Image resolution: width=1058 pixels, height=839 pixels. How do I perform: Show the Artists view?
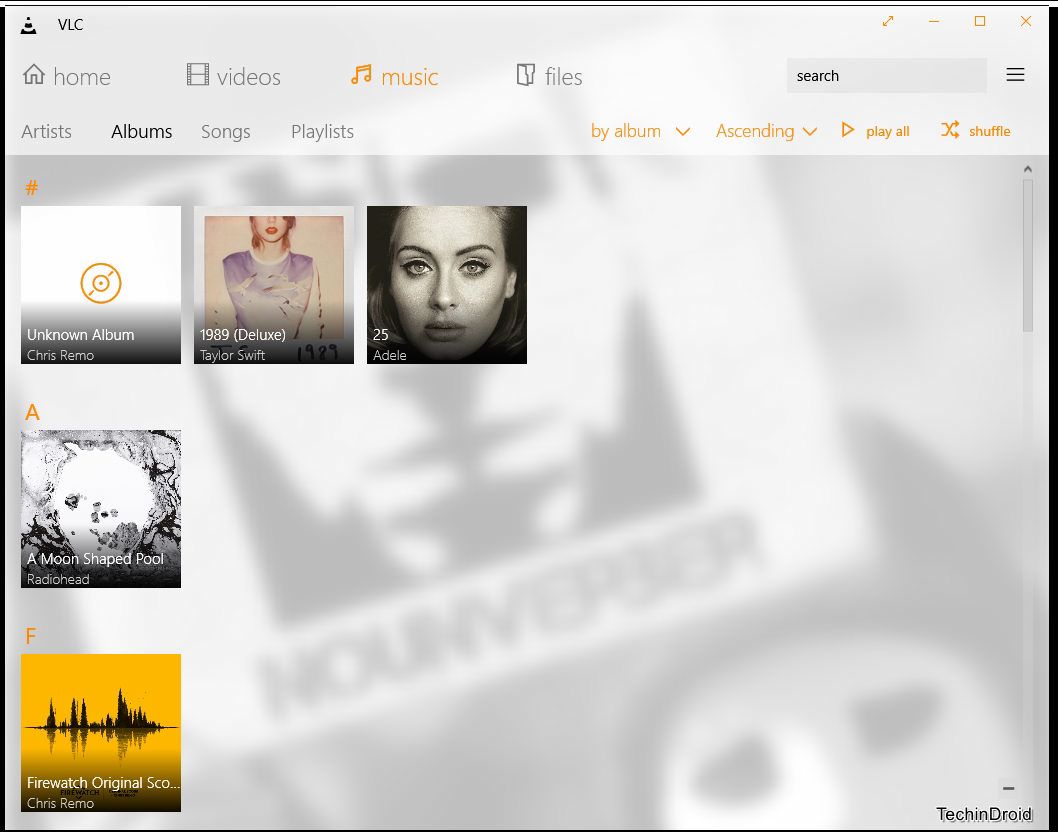pyautogui.click(x=46, y=132)
